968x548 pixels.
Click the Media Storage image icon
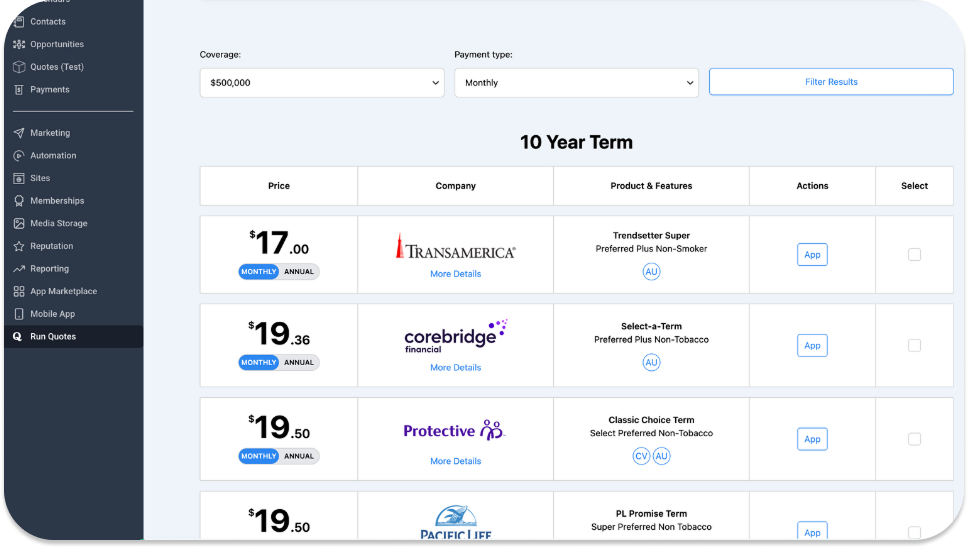tap(19, 223)
